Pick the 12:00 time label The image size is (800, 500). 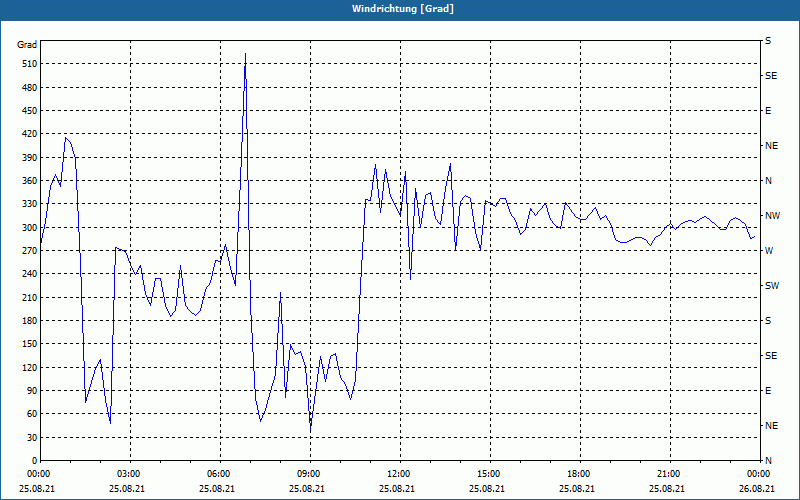(400, 474)
